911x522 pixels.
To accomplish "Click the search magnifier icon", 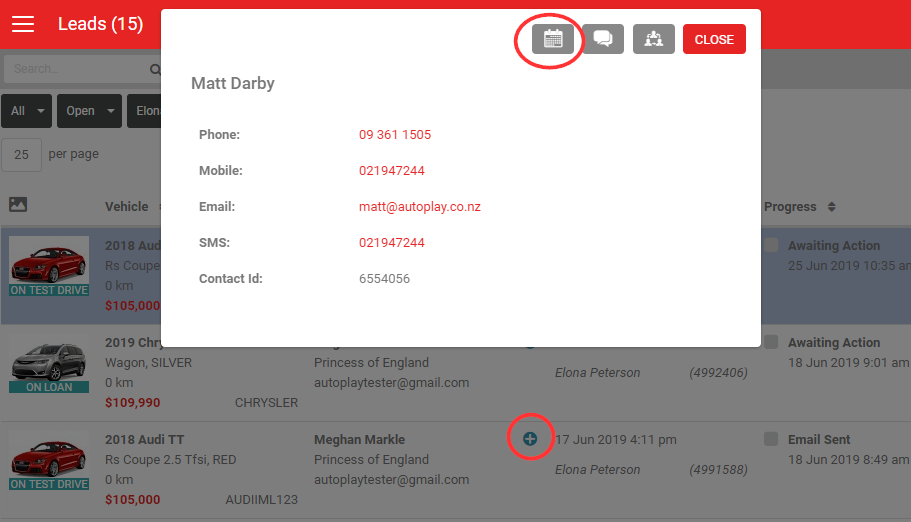I will (155, 69).
